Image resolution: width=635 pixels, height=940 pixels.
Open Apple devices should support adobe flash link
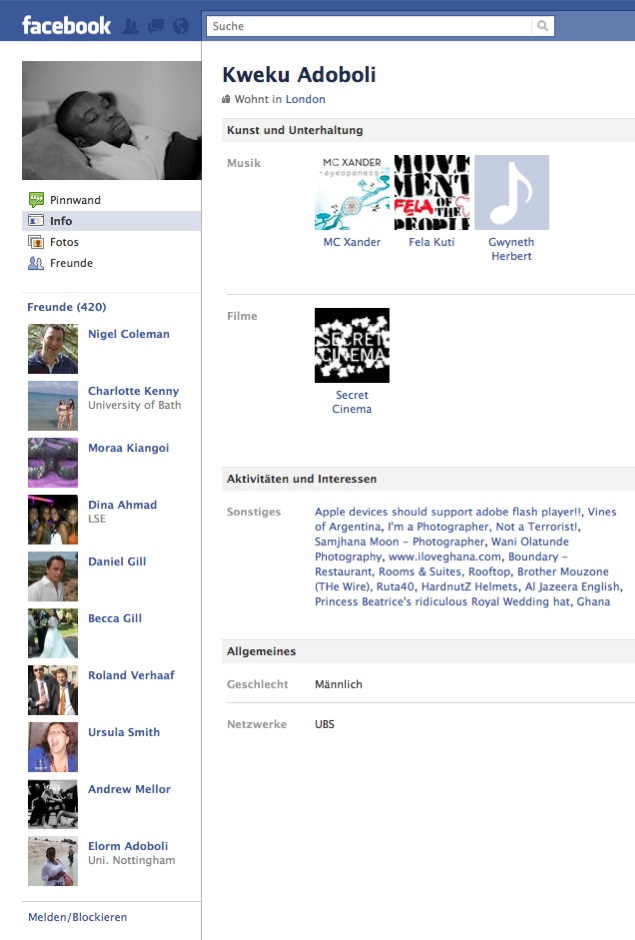click(448, 512)
